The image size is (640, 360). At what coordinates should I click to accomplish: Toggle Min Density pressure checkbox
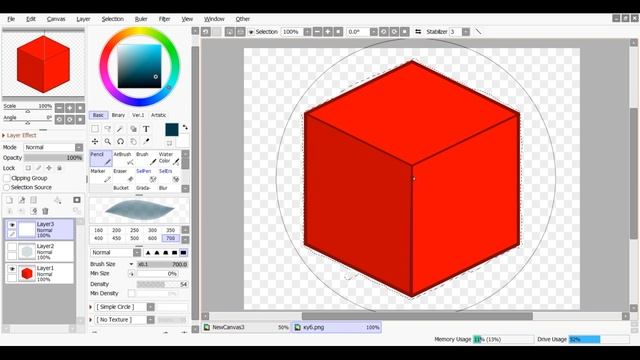click(131, 293)
